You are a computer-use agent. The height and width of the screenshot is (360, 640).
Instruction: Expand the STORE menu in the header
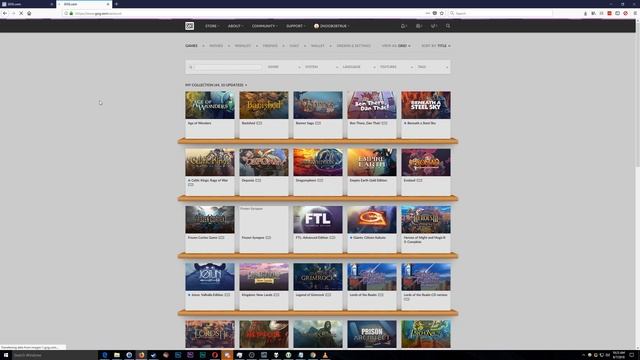[212, 26]
